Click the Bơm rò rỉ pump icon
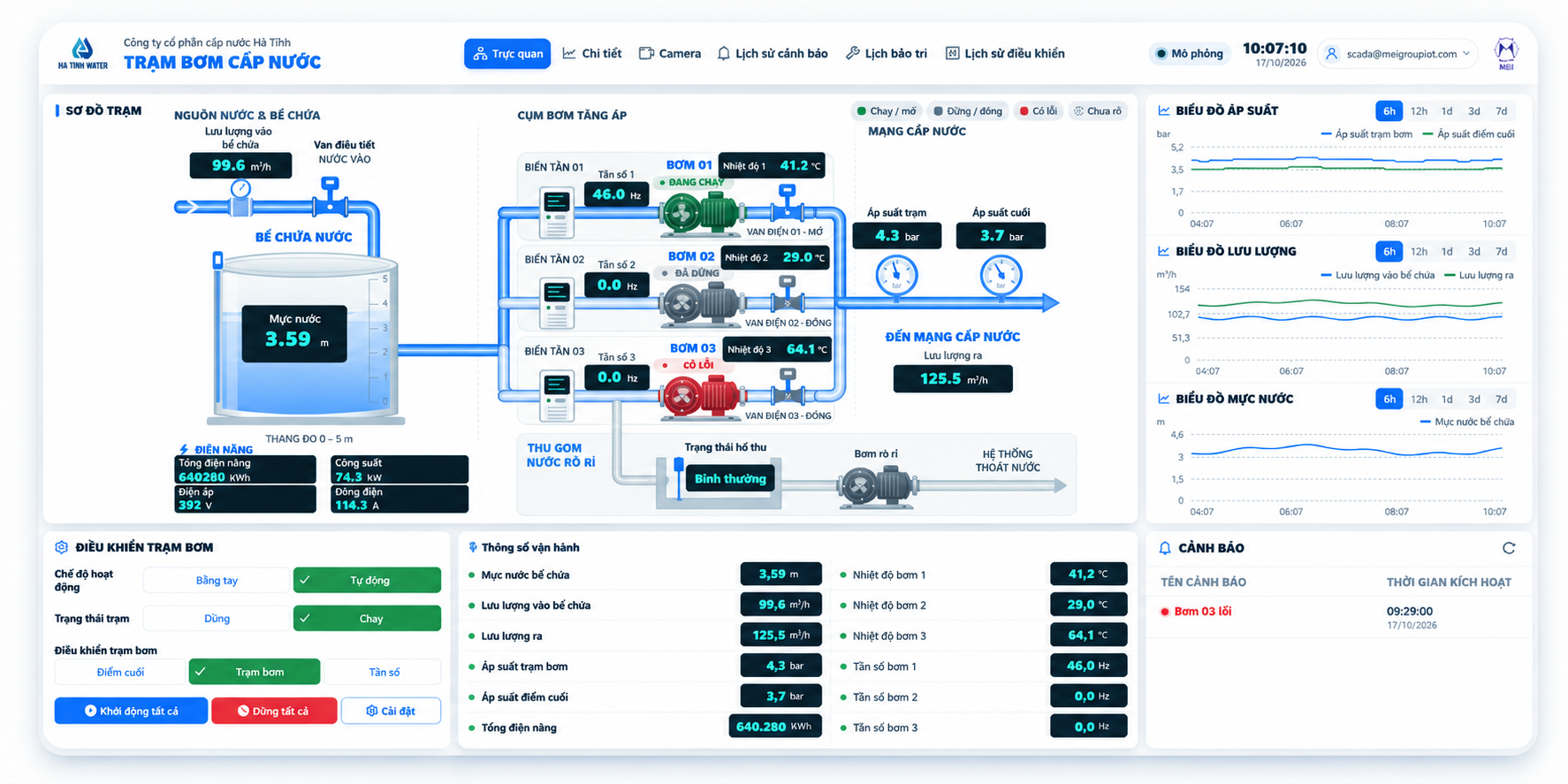The image size is (1568, 784). pyautogui.click(x=877, y=485)
